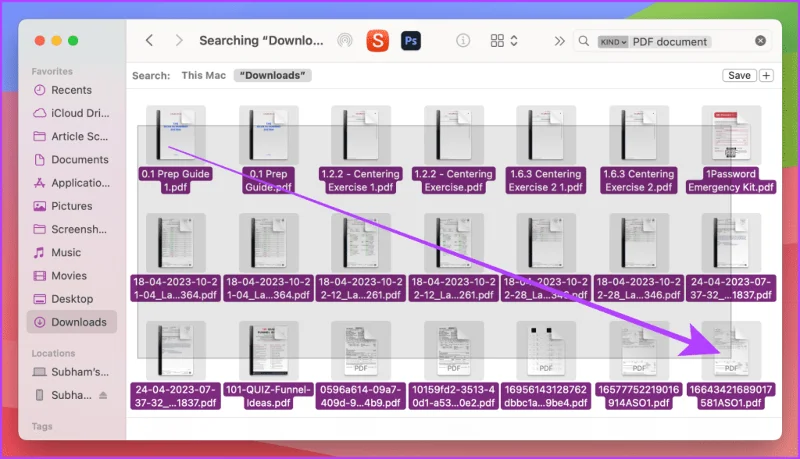This screenshot has width=800, height=459.
Task: Select Downloads in the sidebar
Action: coord(71,322)
